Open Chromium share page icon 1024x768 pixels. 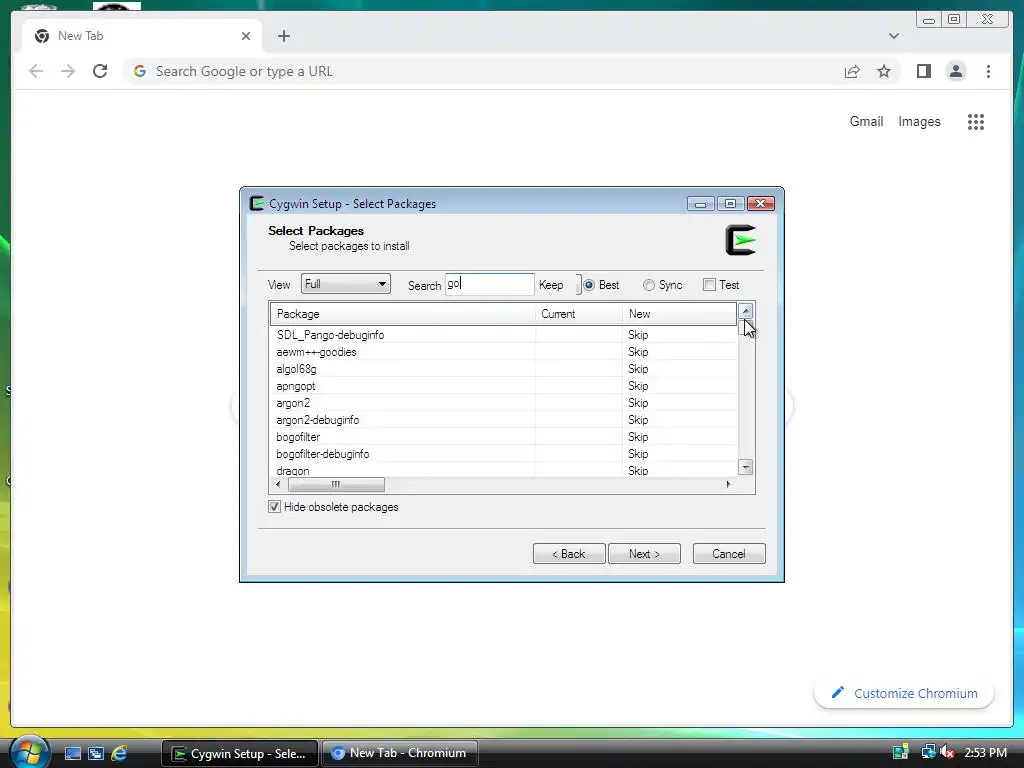tap(852, 71)
